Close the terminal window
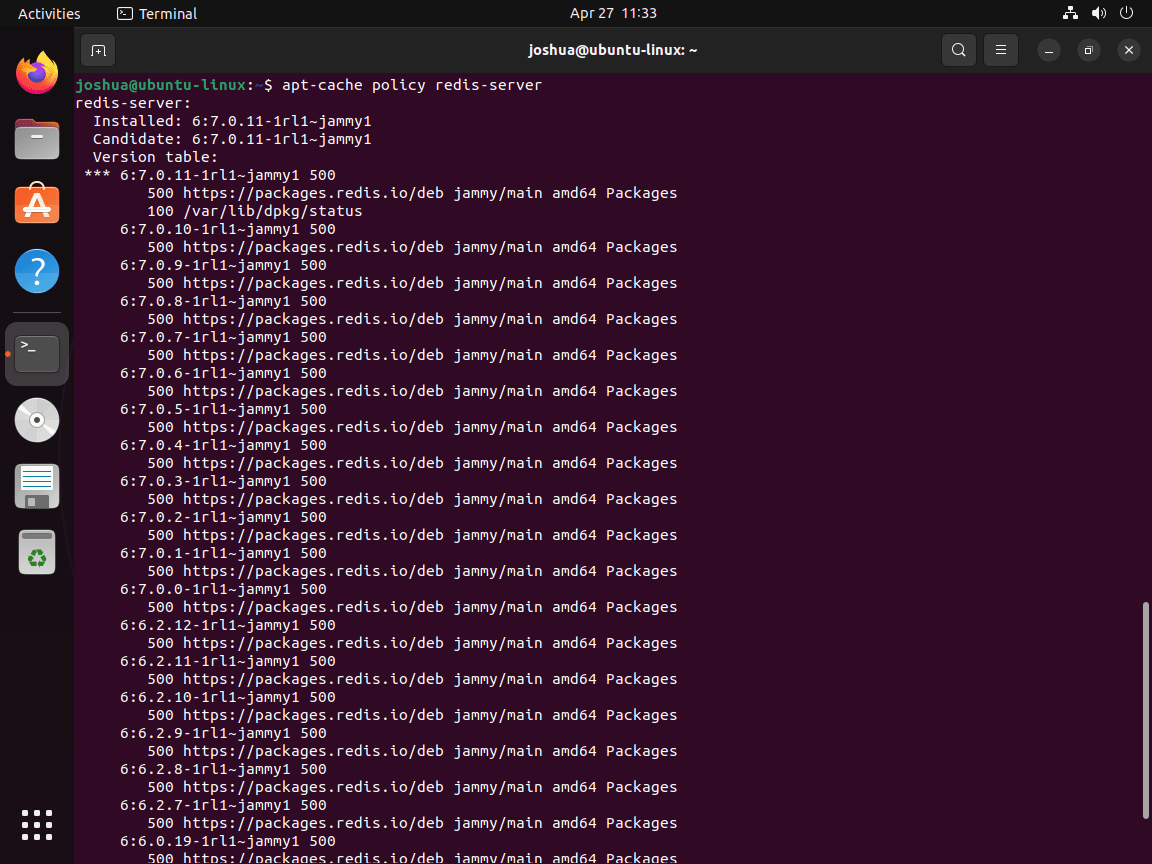This screenshot has width=1152, height=864. [x=1129, y=50]
